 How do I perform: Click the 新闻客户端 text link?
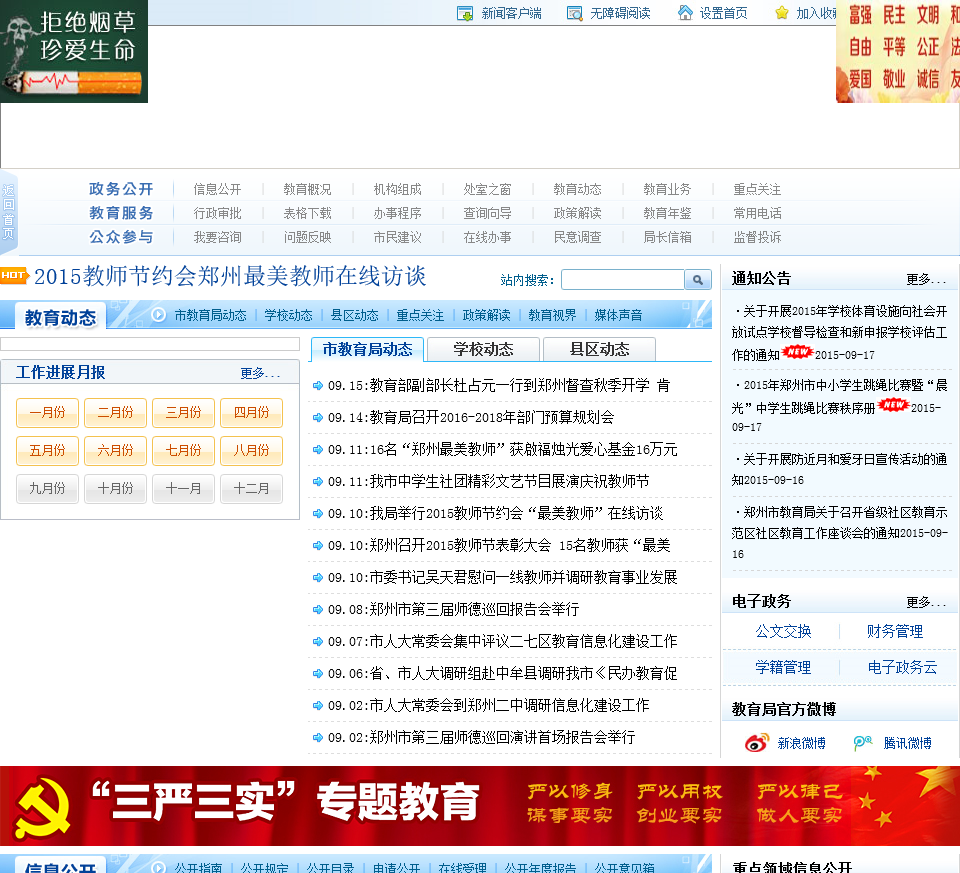511,13
